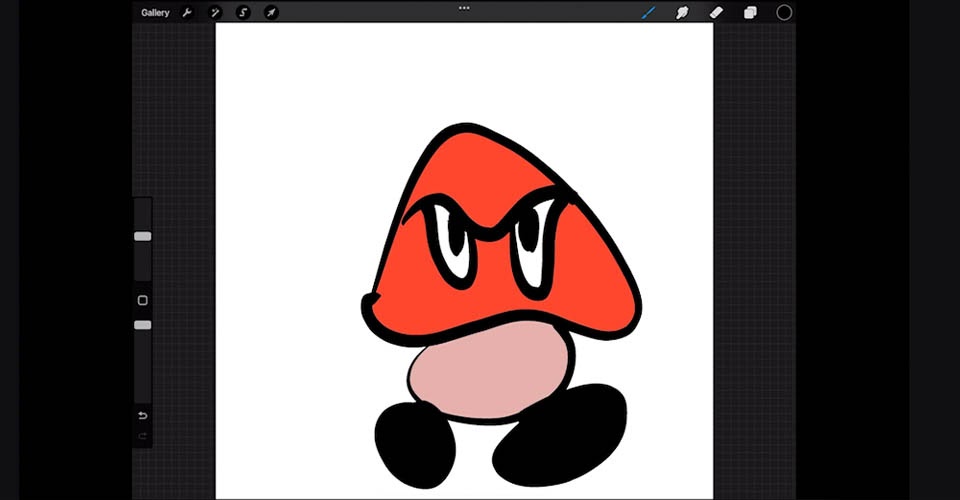Click the brush opacity slider handle

point(143,325)
